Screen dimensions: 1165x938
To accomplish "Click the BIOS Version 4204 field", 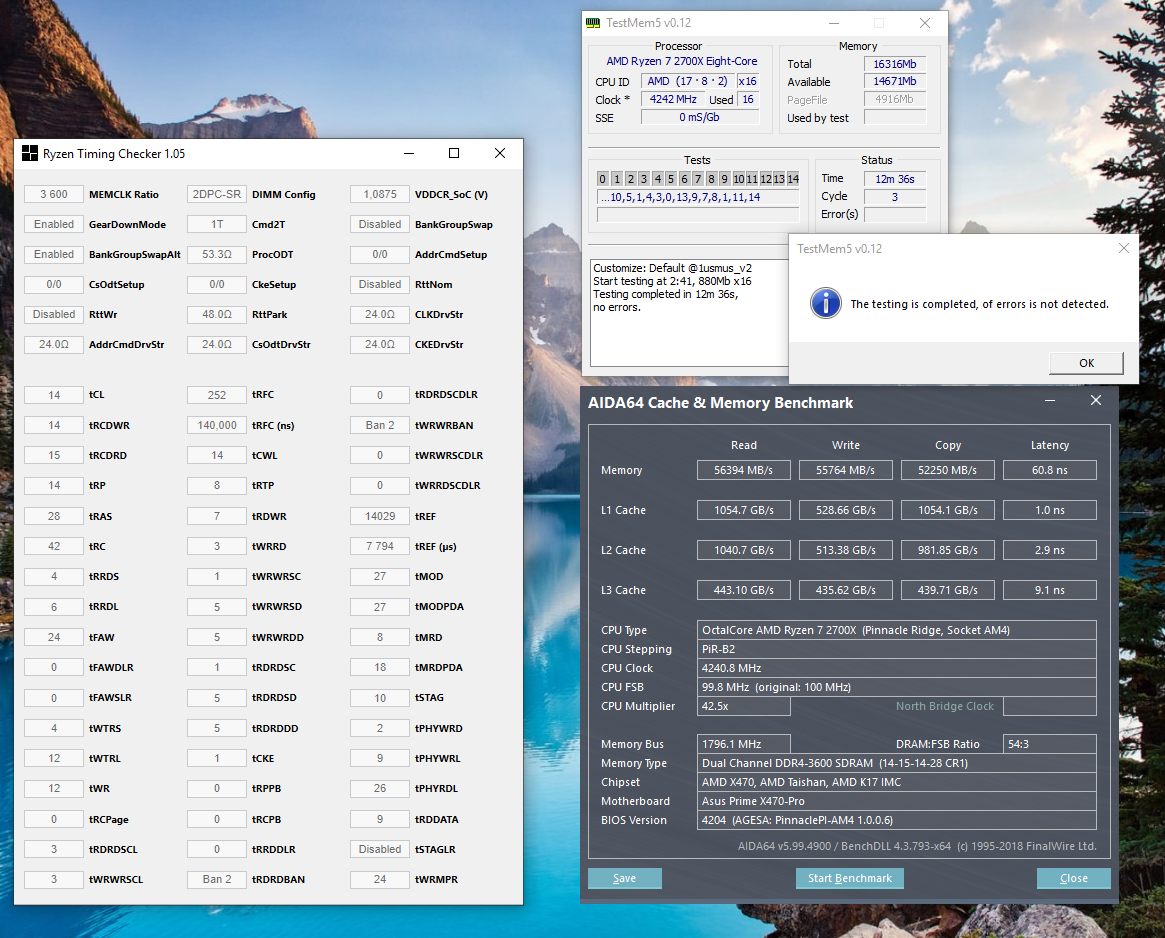I will pos(897,820).
